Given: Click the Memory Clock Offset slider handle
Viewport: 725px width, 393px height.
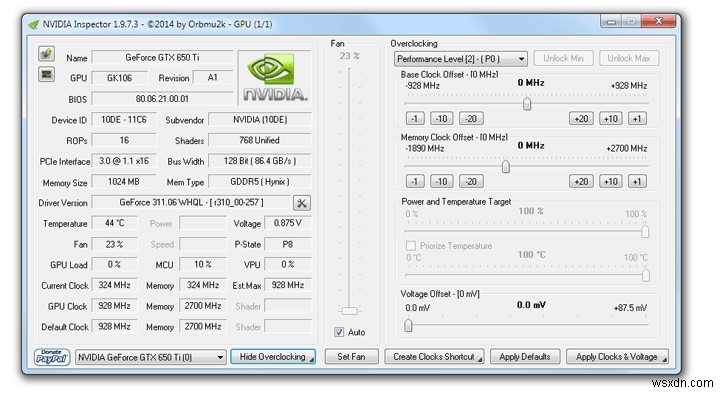Looking at the screenshot, I should pyautogui.click(x=506, y=166).
